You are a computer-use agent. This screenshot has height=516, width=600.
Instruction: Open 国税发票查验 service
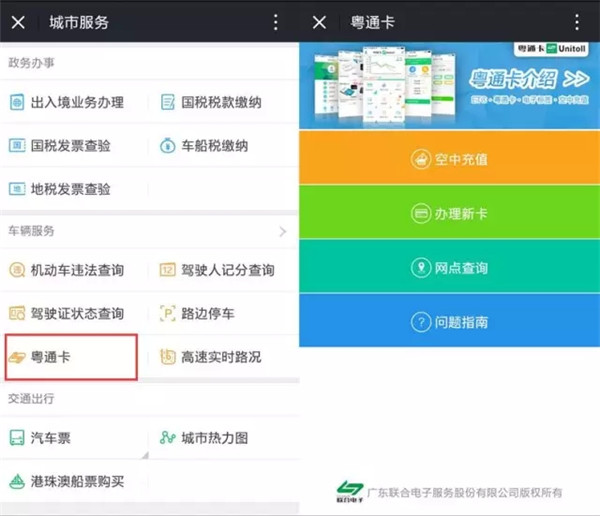point(74,145)
